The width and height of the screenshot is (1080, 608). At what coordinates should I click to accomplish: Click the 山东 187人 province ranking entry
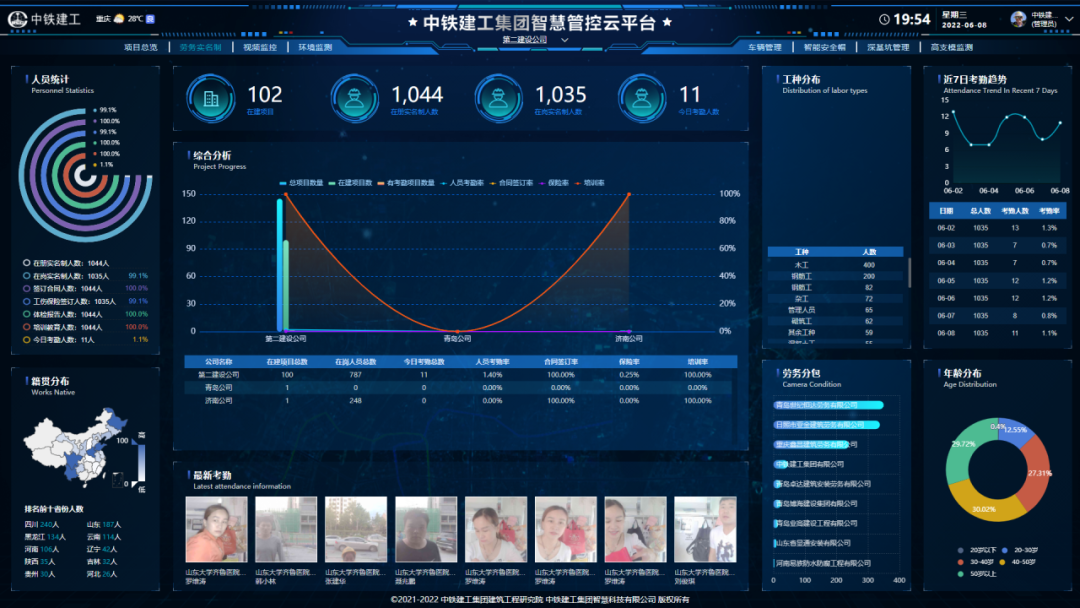(x=104, y=525)
